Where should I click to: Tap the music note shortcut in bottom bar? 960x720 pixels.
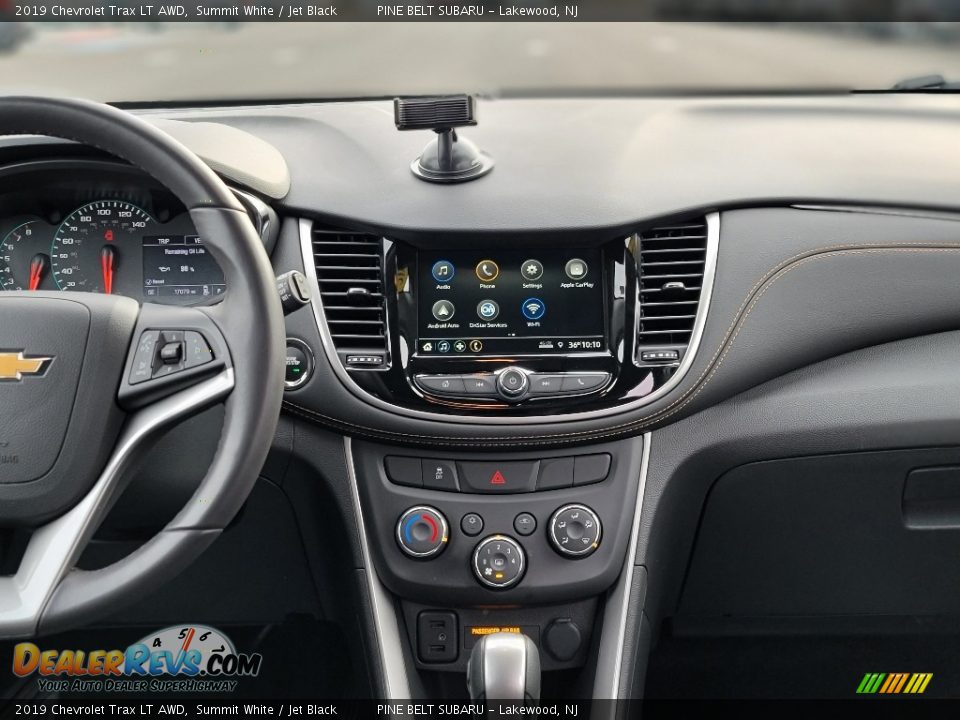443,347
